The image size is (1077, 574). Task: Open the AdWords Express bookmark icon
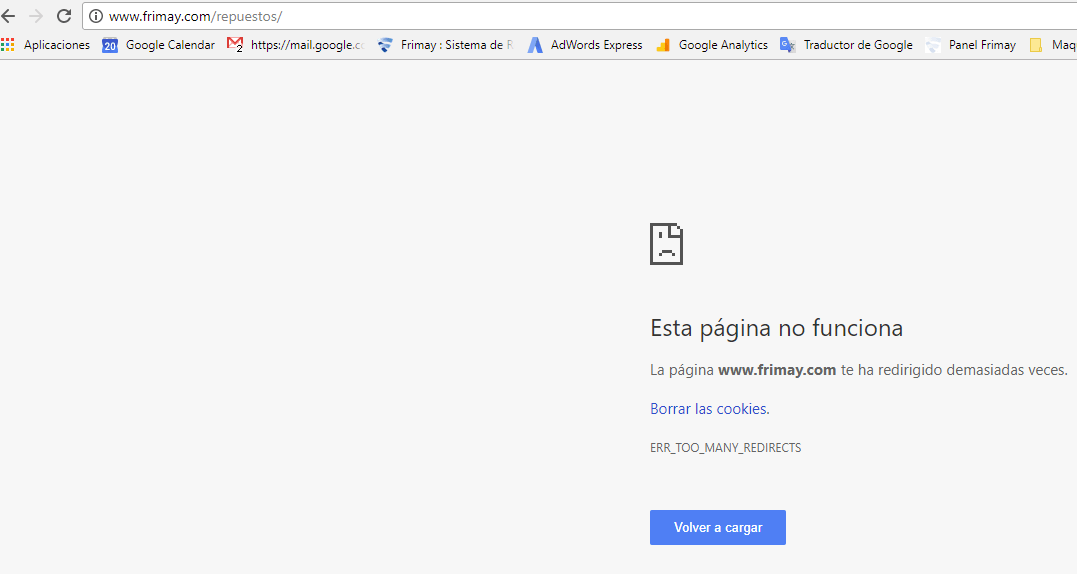click(x=535, y=45)
